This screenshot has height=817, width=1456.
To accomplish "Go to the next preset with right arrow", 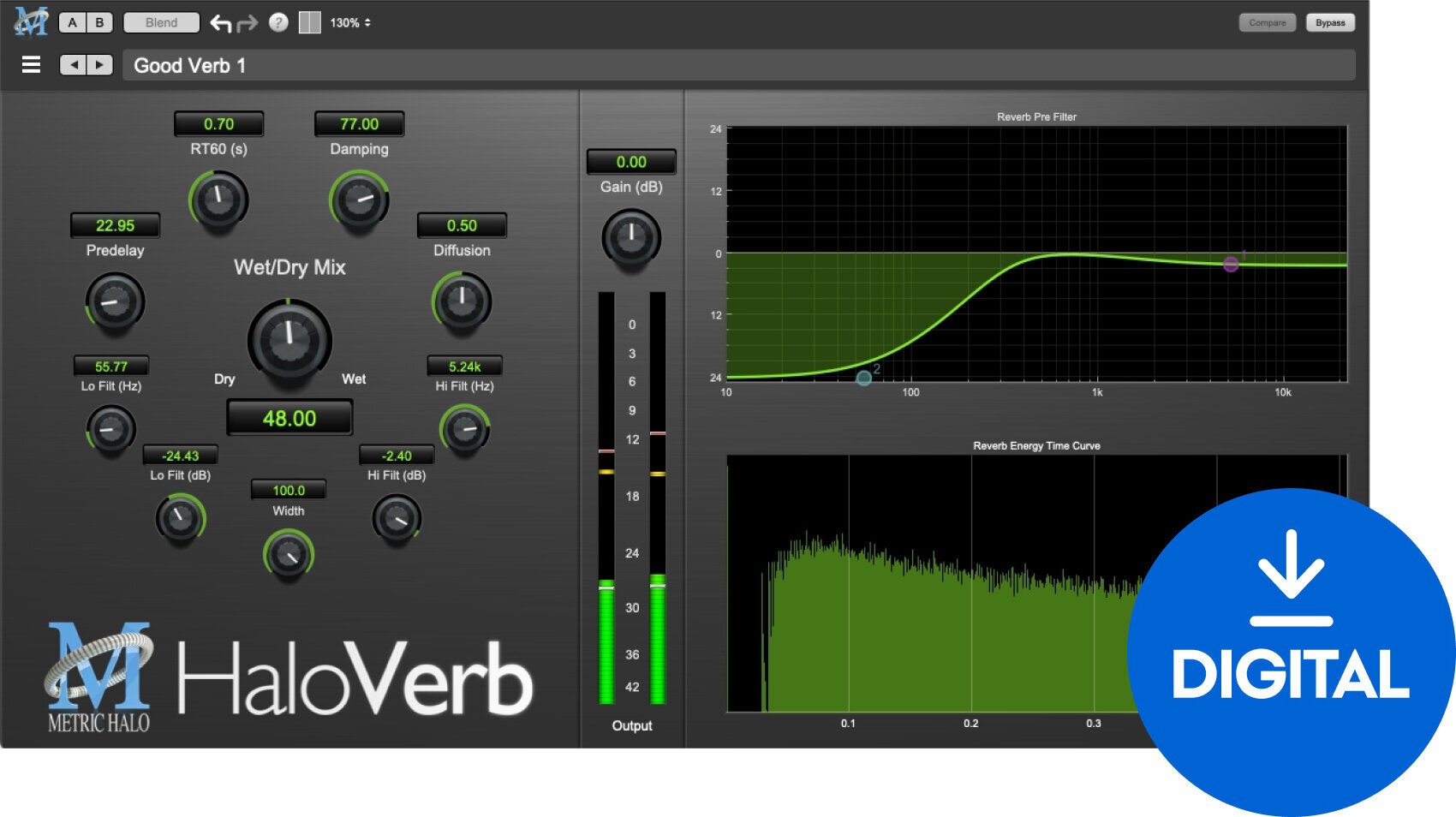I will coord(99,65).
